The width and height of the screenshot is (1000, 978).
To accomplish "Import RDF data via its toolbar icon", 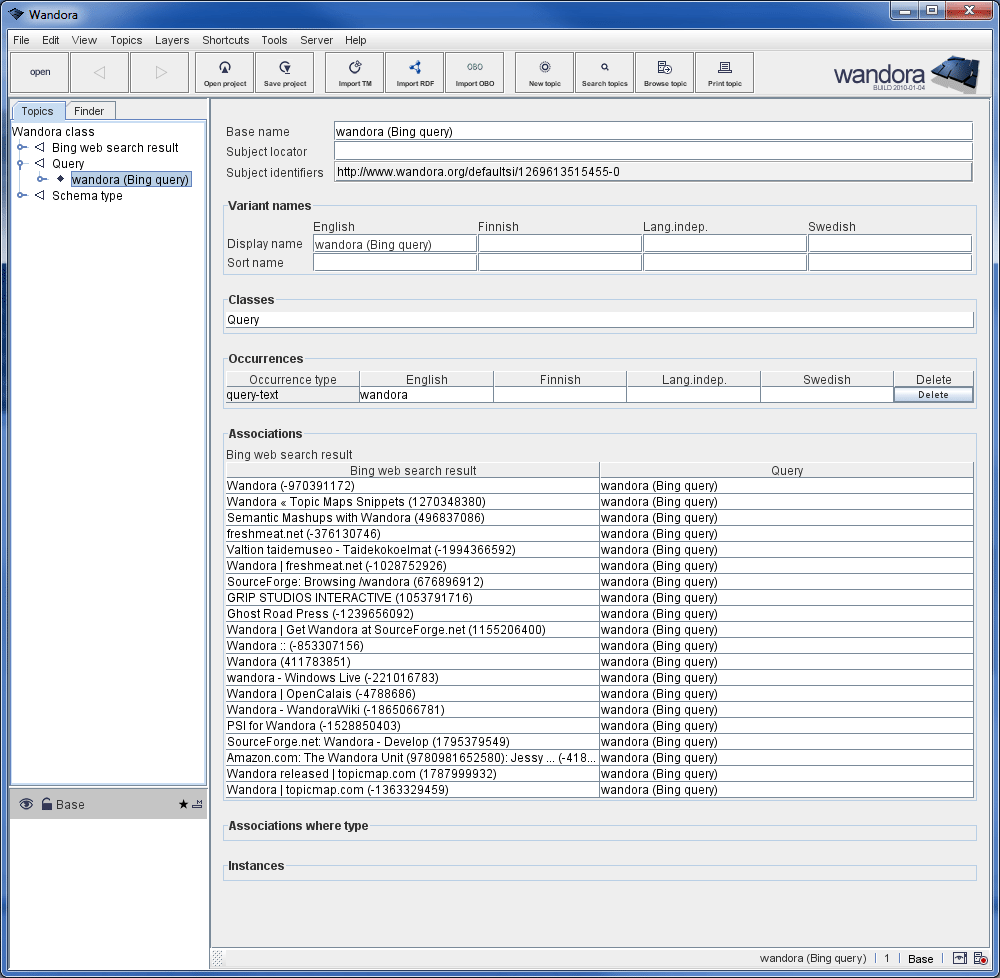I will coord(414,72).
